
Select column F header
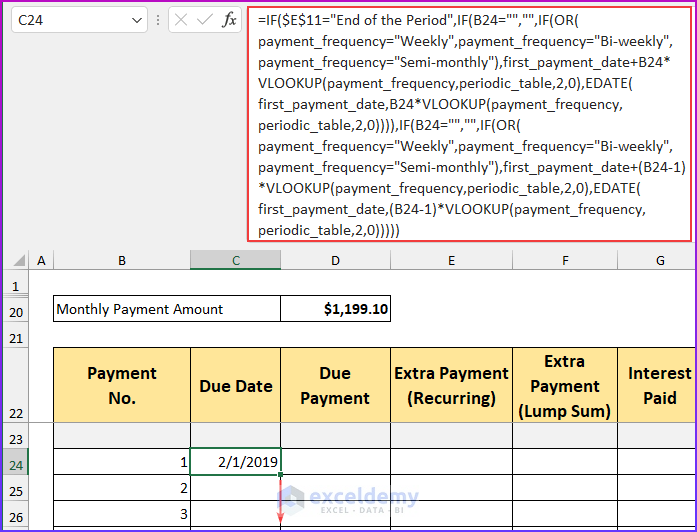(565, 260)
